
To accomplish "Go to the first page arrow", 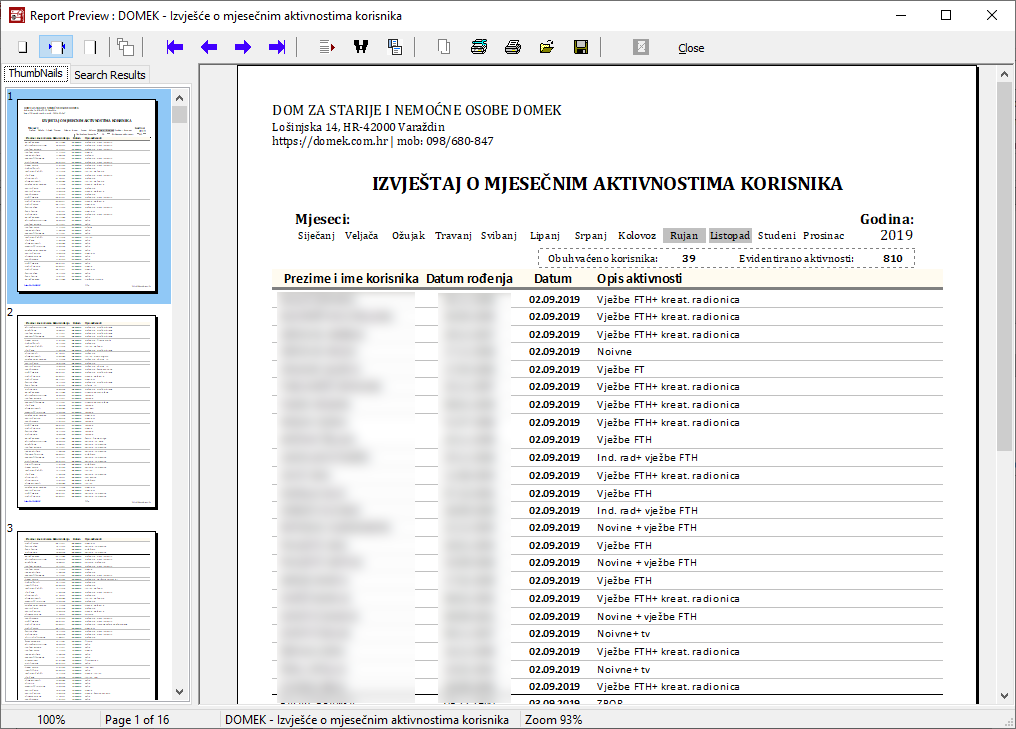I will coord(175,47).
